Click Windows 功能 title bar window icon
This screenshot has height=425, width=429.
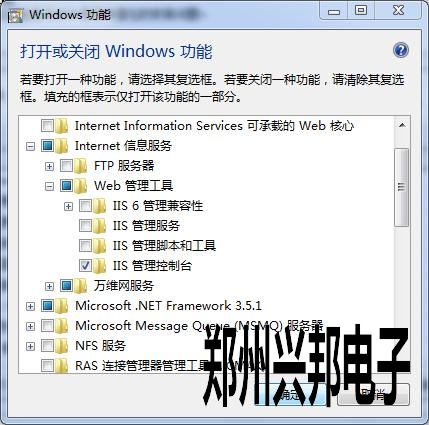click(15, 15)
